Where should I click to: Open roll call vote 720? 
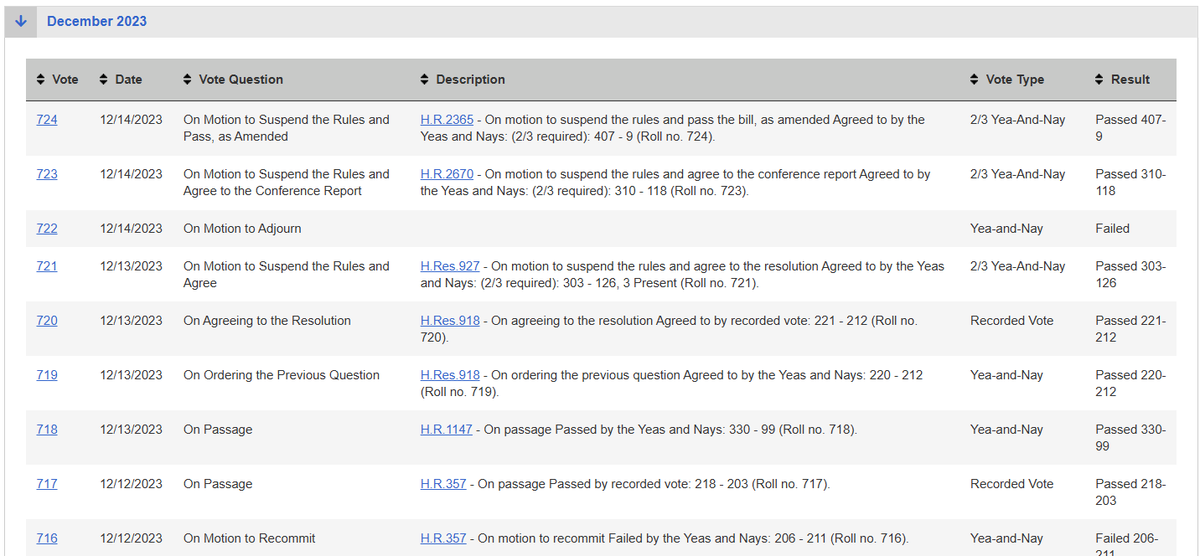46,321
